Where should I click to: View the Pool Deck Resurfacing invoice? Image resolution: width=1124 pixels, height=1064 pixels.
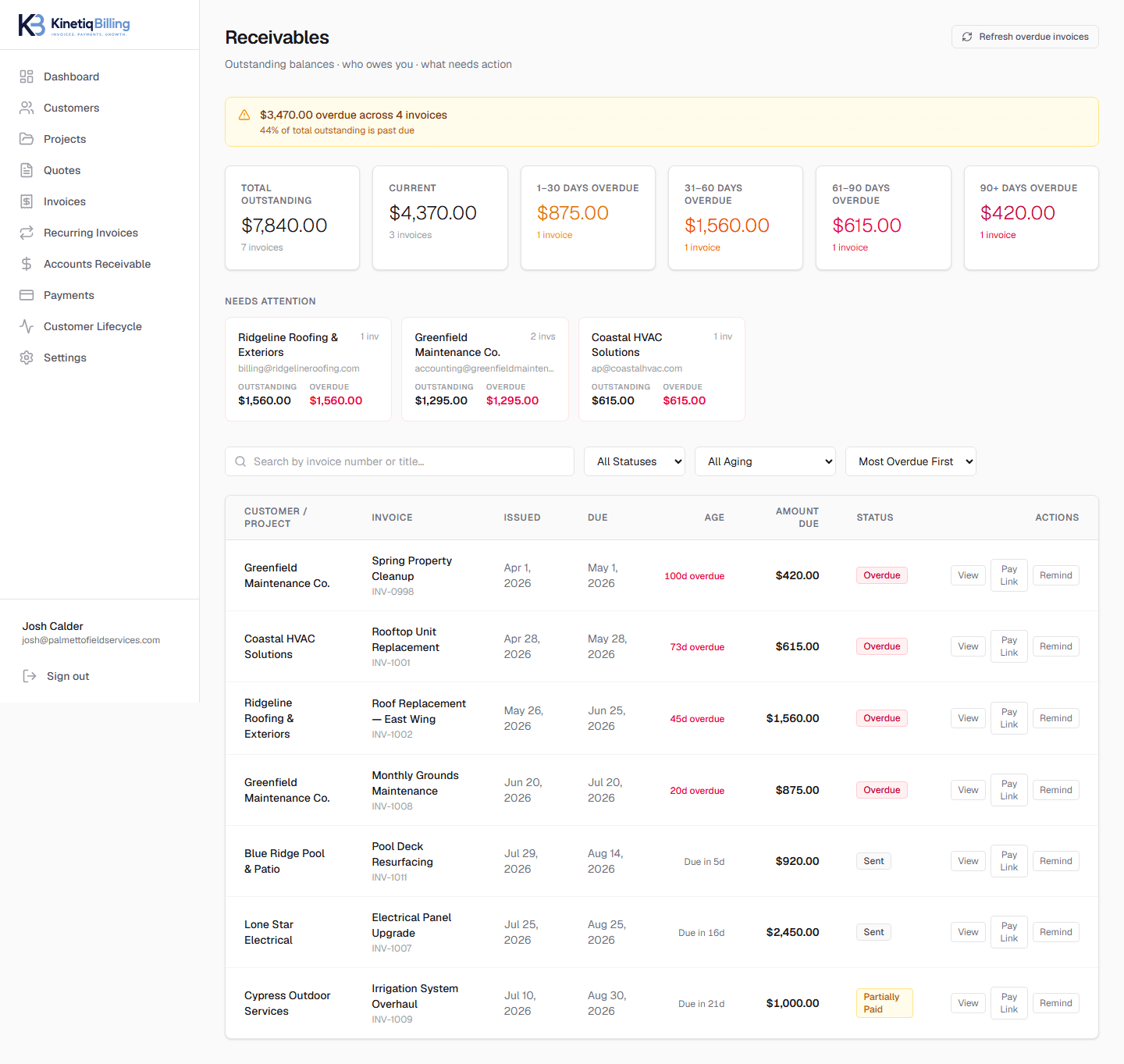[x=968, y=861]
